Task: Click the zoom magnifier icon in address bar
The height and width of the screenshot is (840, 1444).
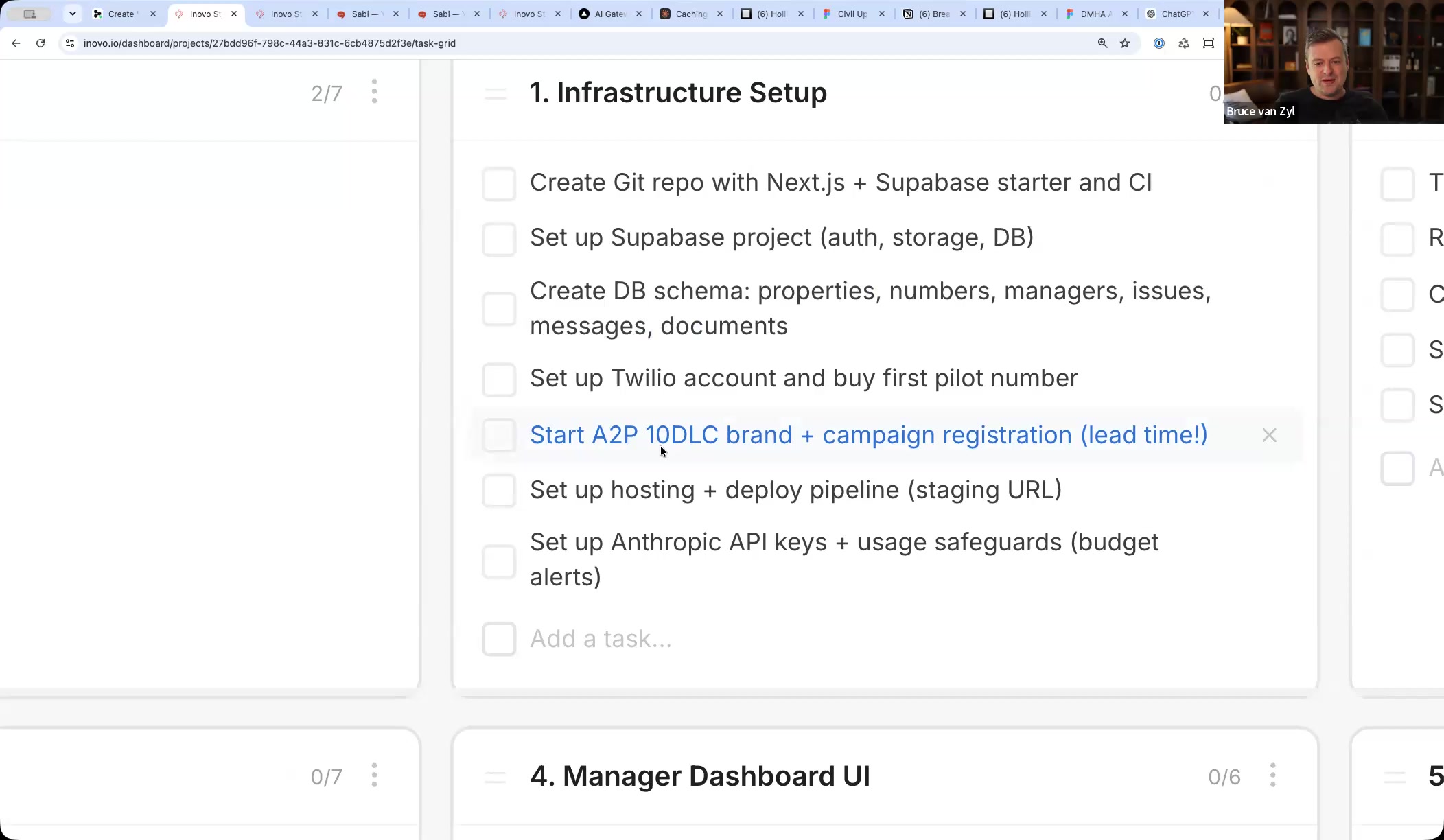Action: pos(1102,43)
